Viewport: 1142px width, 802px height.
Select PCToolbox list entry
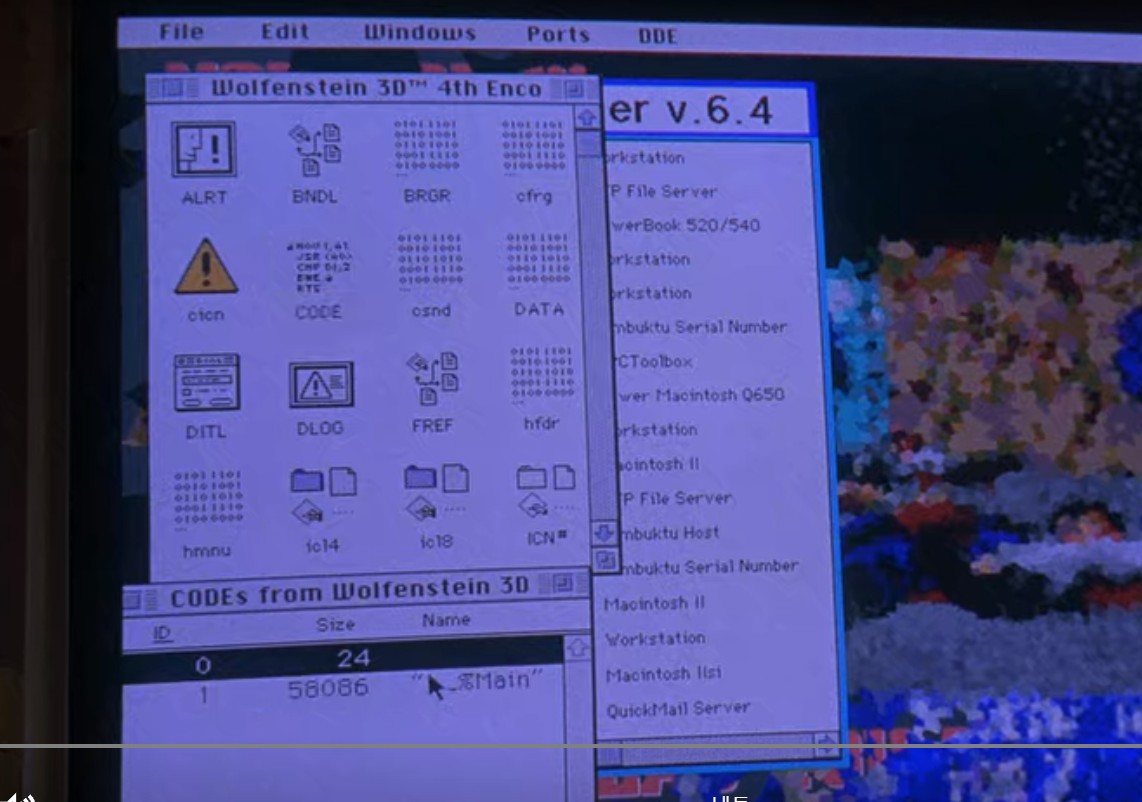(x=653, y=361)
